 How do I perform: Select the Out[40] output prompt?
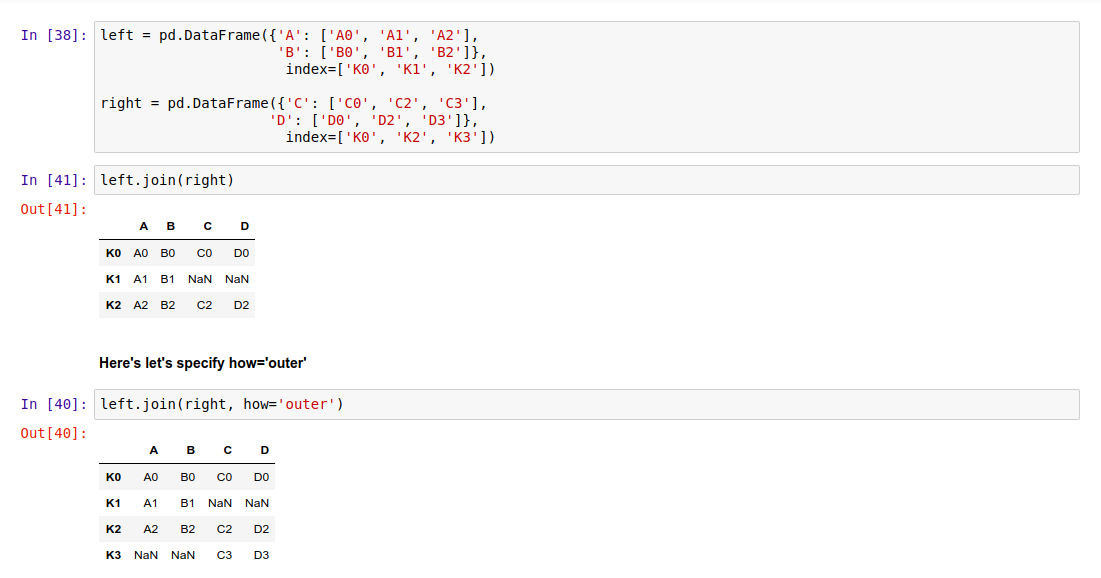click(54, 433)
